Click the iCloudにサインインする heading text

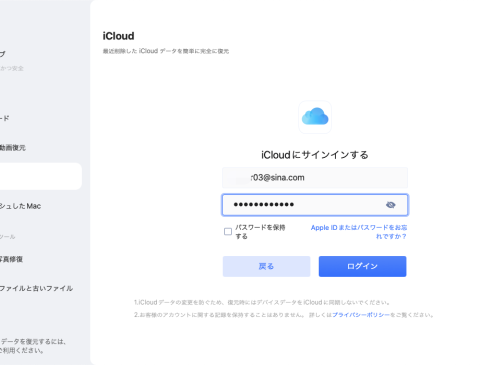pos(315,155)
